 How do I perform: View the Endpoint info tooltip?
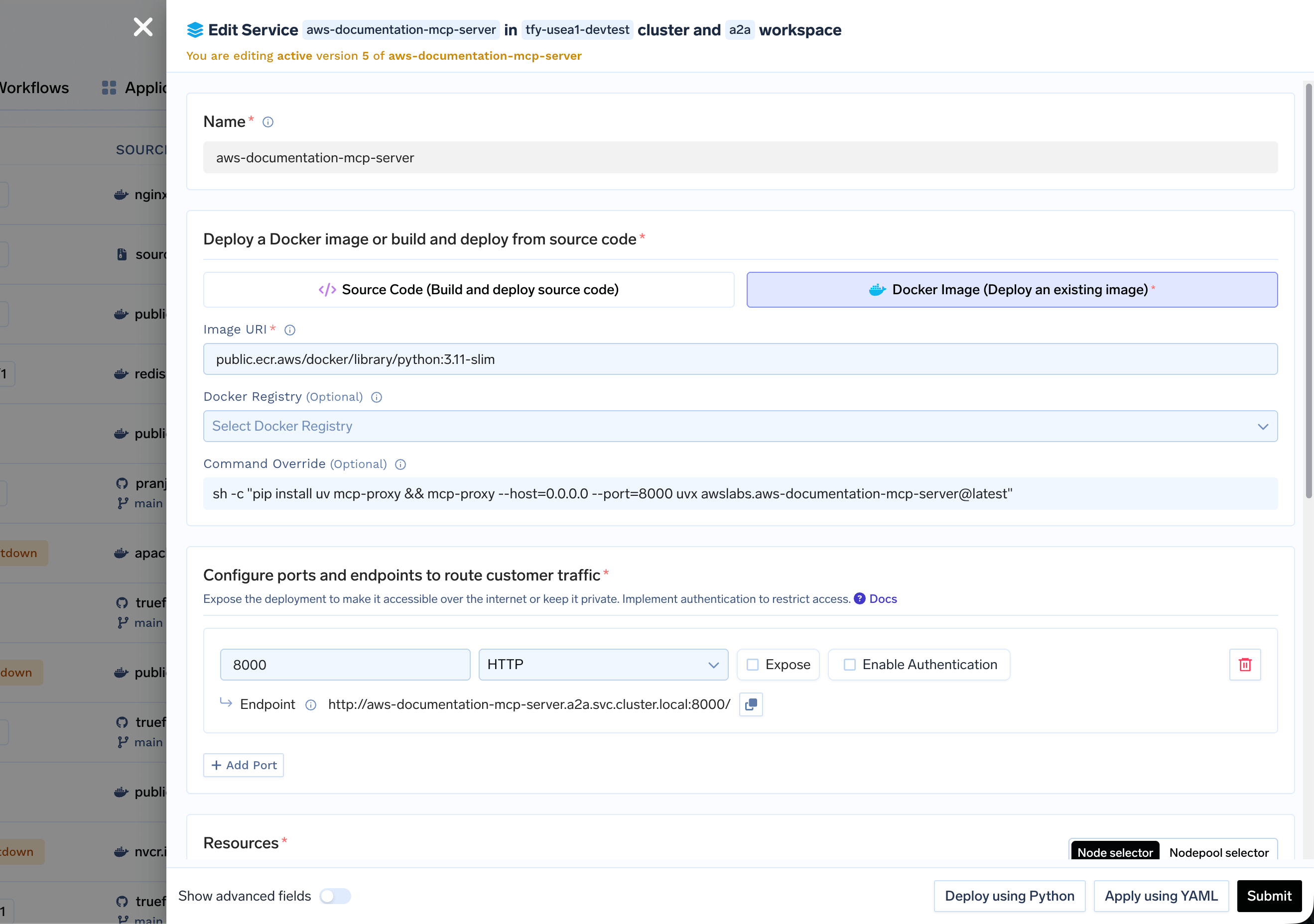click(310, 705)
